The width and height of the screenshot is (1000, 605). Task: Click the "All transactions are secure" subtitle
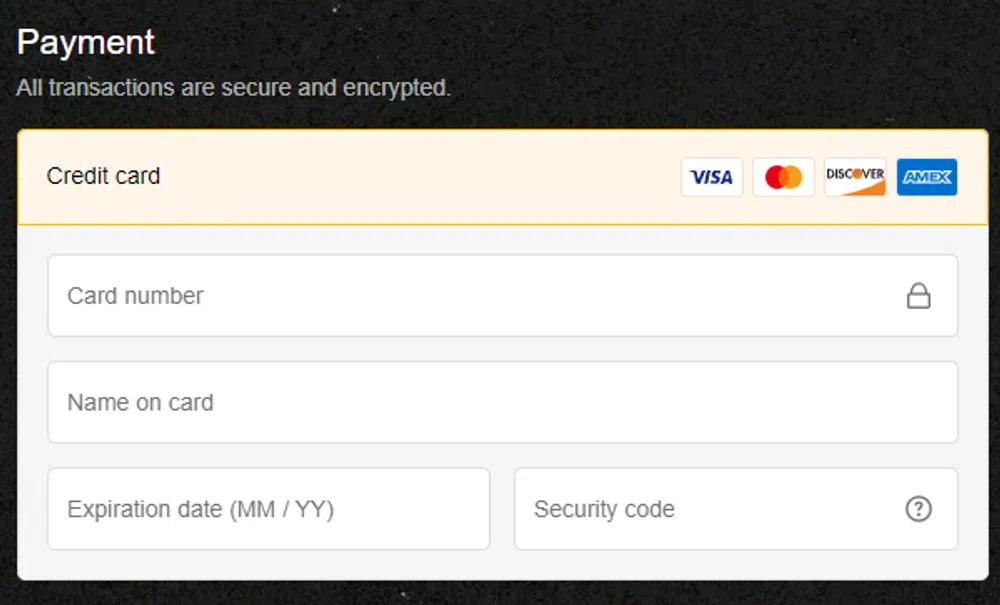tap(233, 88)
